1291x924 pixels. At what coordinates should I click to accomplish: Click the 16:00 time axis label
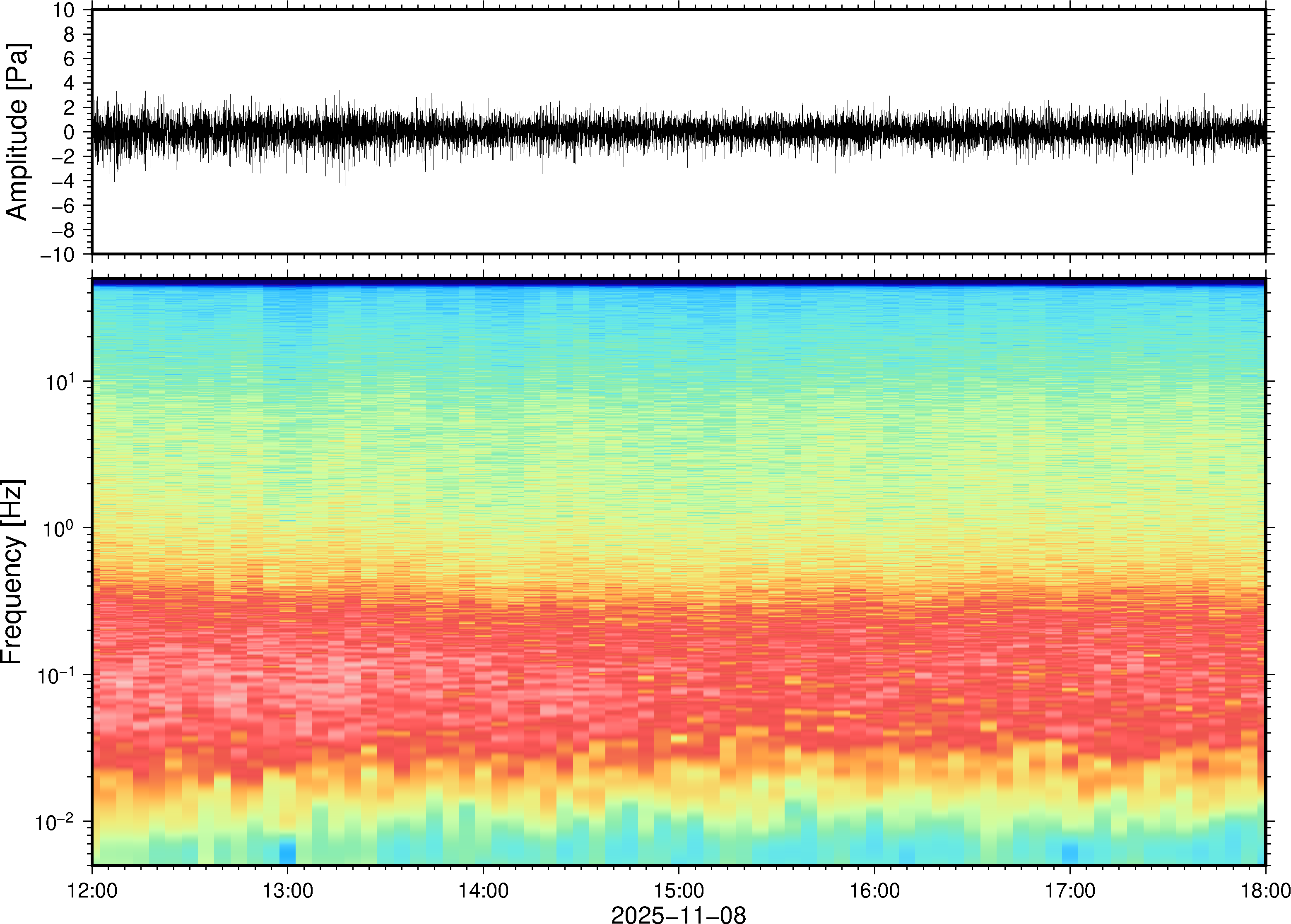(874, 890)
